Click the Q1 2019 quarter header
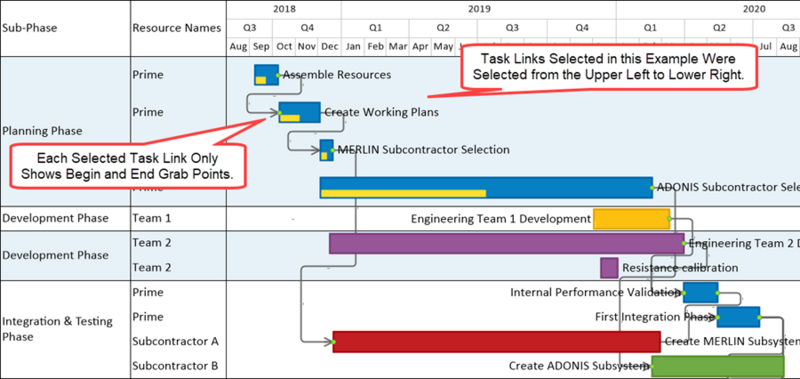This screenshot has width=800, height=379. [x=376, y=28]
